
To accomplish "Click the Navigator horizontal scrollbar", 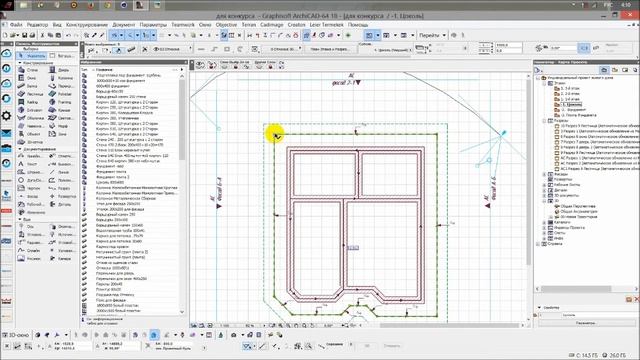I will tap(576, 289).
